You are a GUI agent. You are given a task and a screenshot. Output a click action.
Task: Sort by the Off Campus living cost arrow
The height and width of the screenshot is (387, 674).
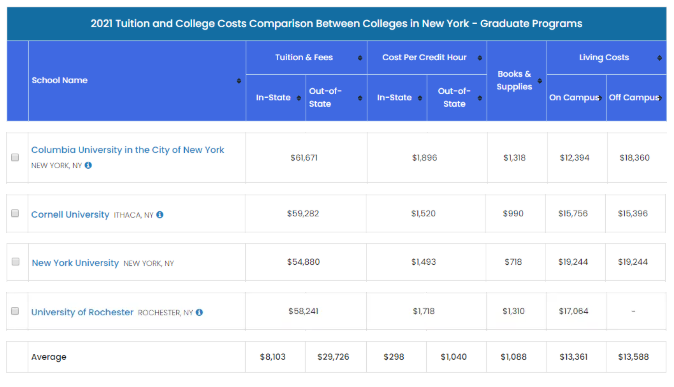click(x=659, y=98)
